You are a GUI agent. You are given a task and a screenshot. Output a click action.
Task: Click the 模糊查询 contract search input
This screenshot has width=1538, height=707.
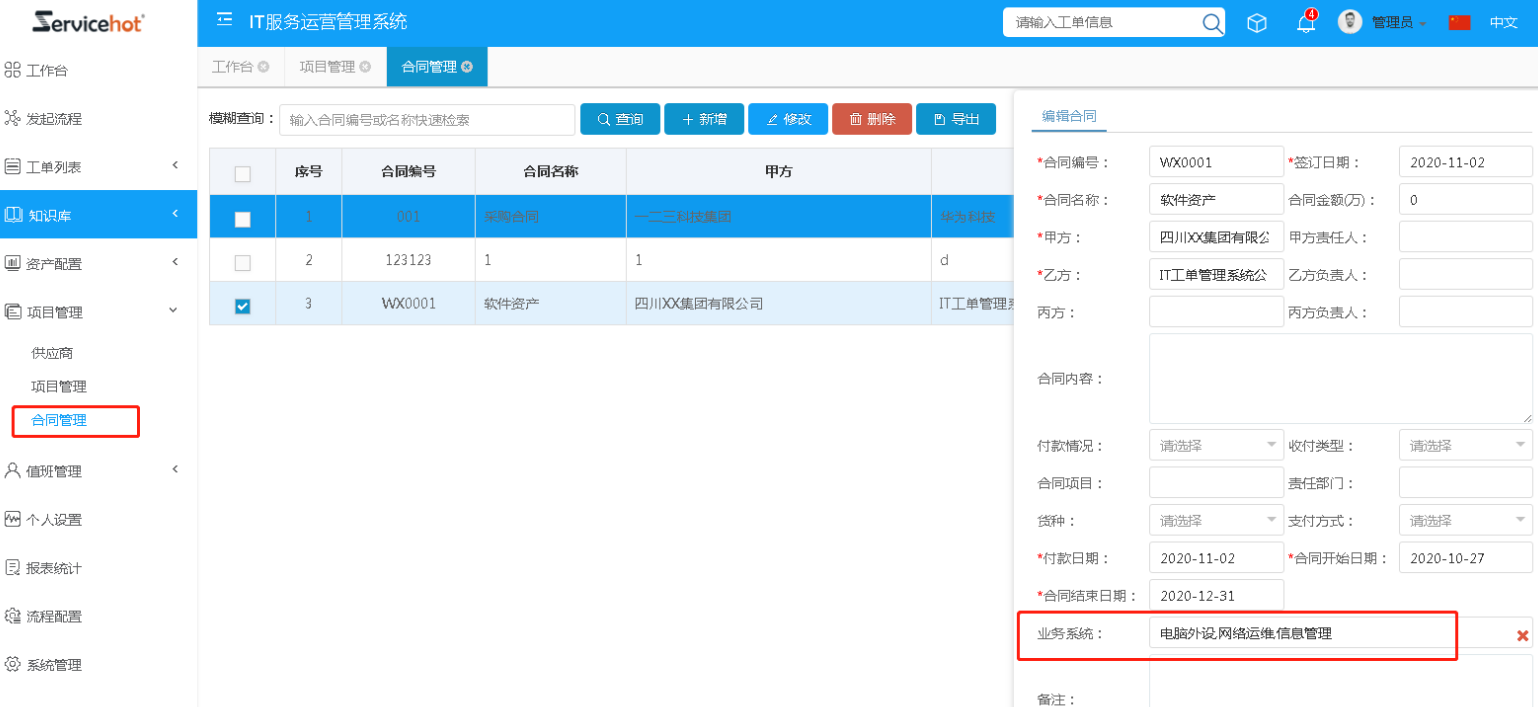[427, 120]
